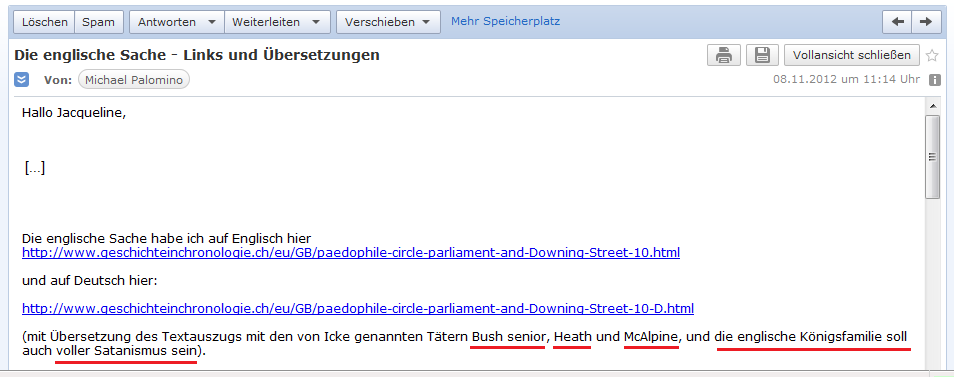Click Vollansicht schließen button

851,55
